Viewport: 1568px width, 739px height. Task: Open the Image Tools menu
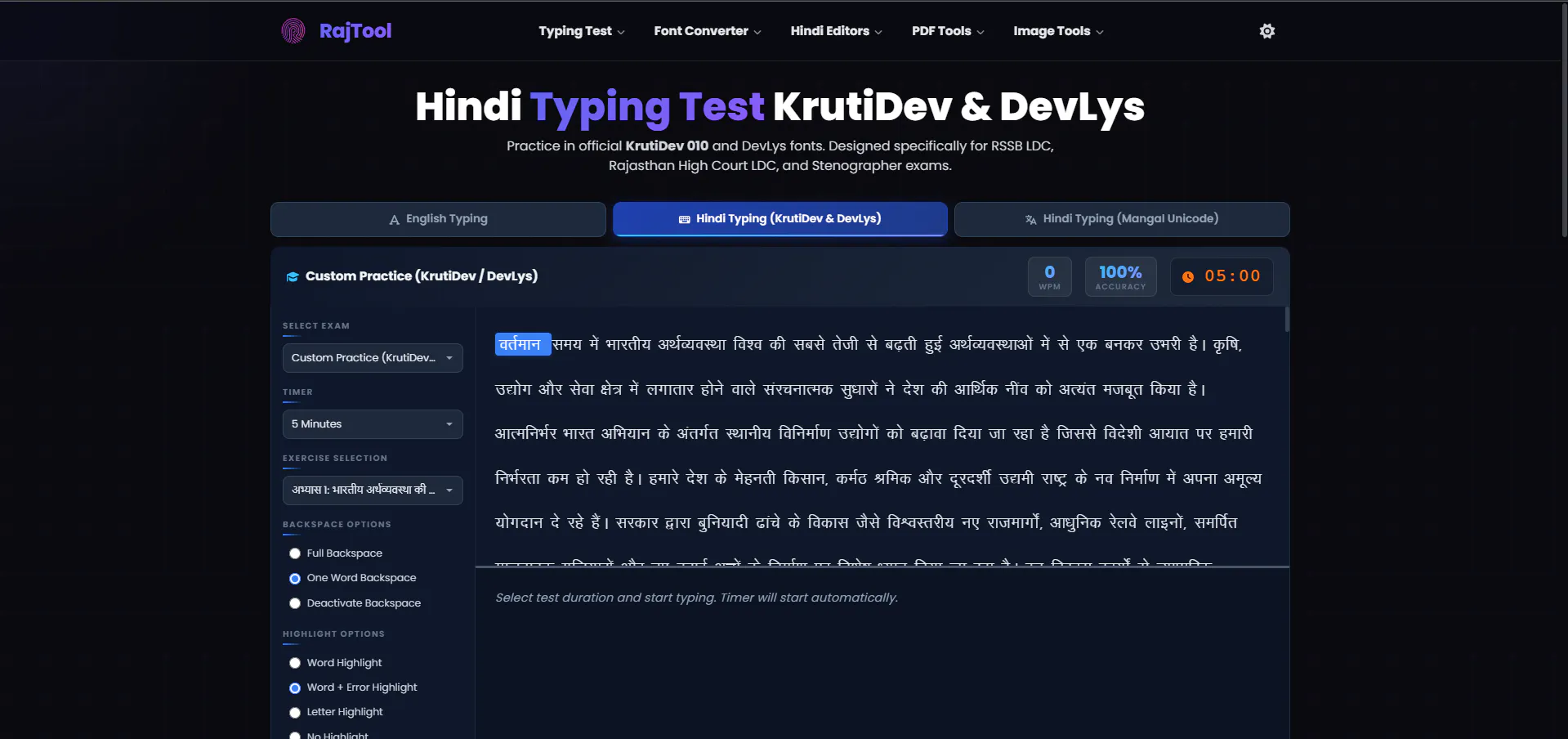(1058, 31)
